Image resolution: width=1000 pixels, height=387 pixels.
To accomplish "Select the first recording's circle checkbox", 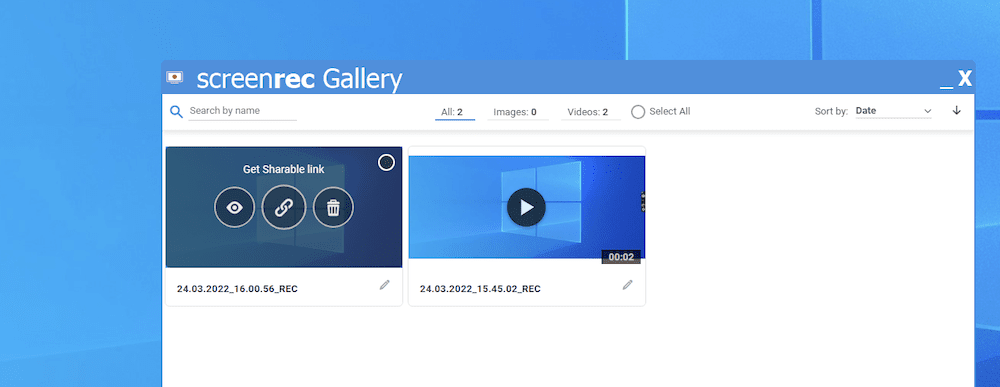I will (386, 163).
